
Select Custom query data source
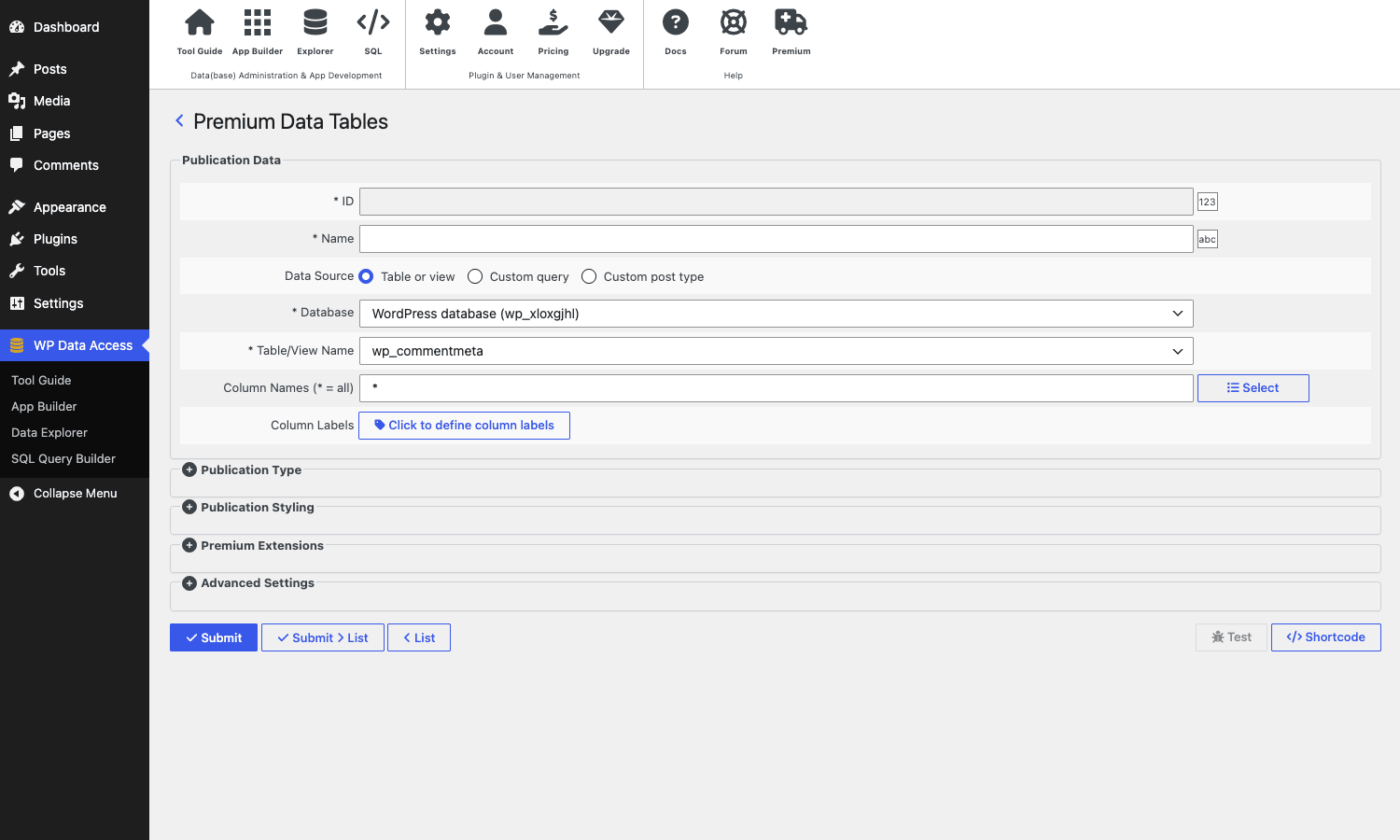pos(475,276)
